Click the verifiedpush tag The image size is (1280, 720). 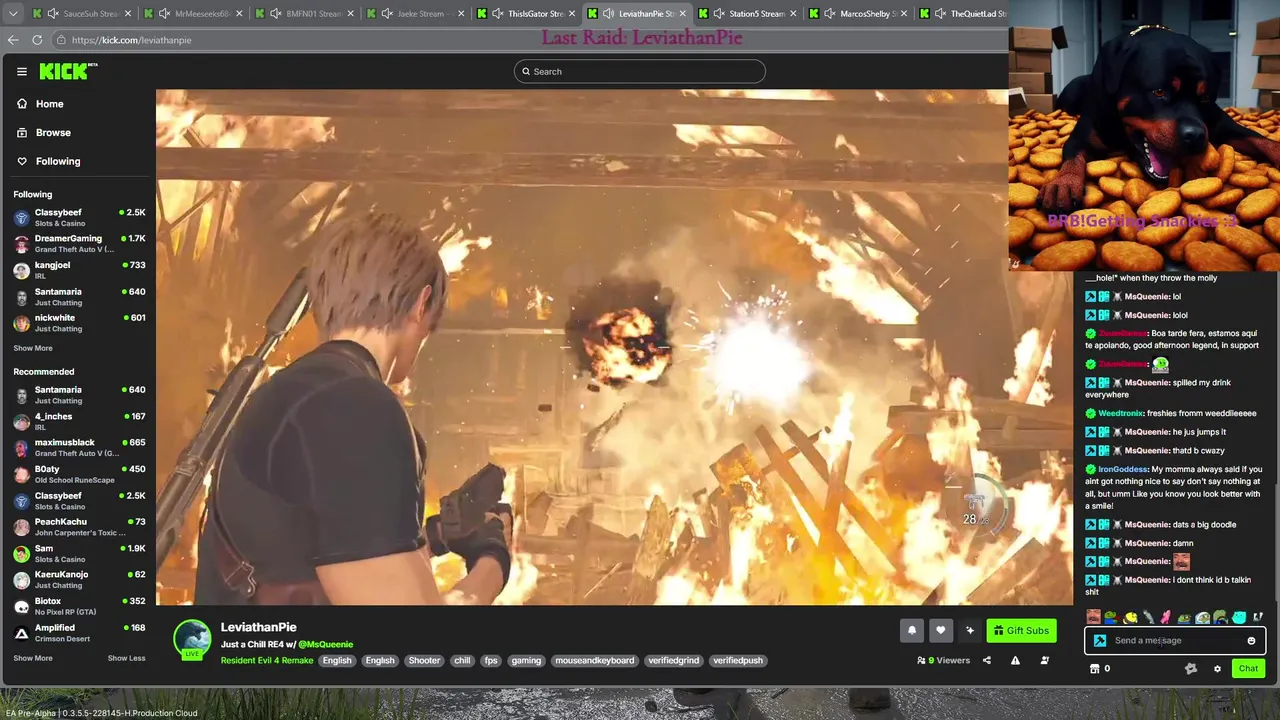(x=738, y=660)
